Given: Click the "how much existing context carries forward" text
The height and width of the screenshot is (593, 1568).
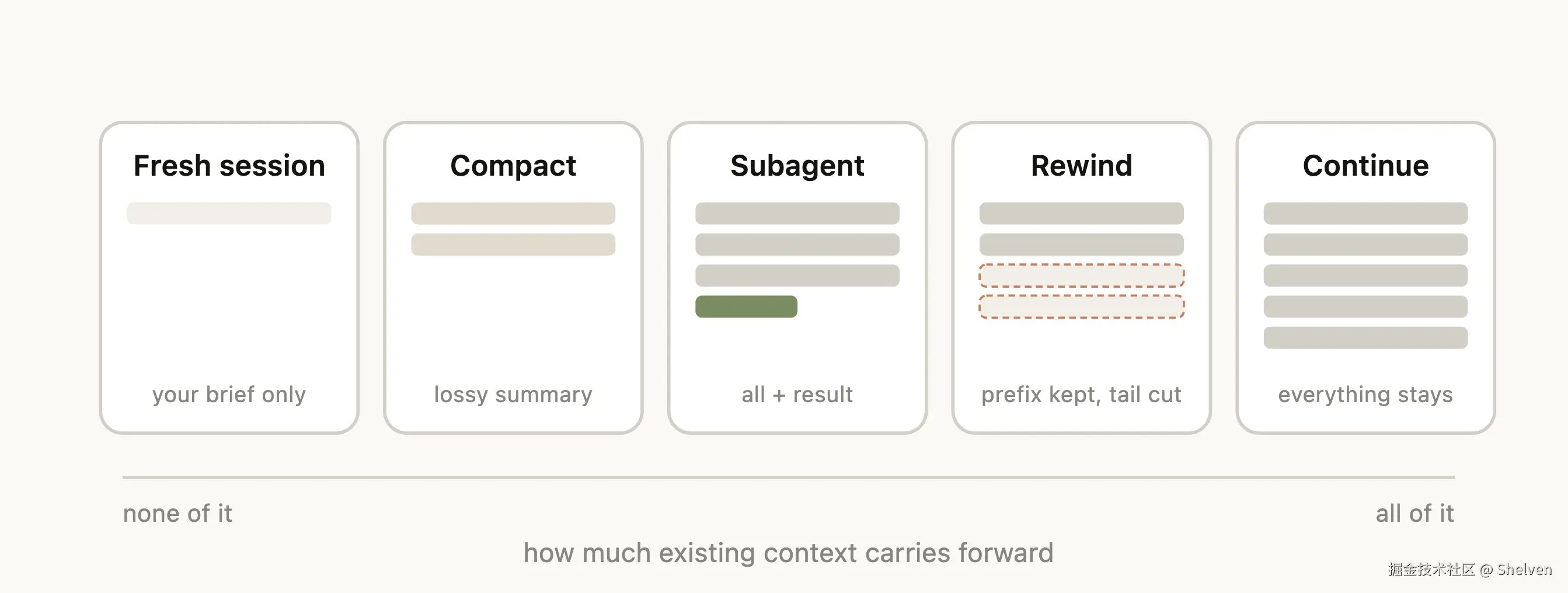Looking at the screenshot, I should tap(788, 553).
